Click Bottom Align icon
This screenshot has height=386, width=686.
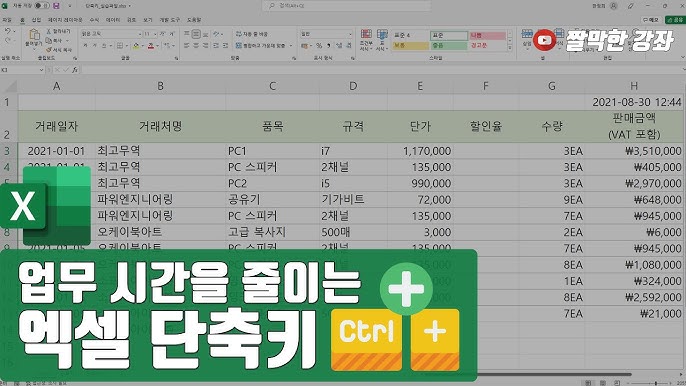(x=206, y=34)
